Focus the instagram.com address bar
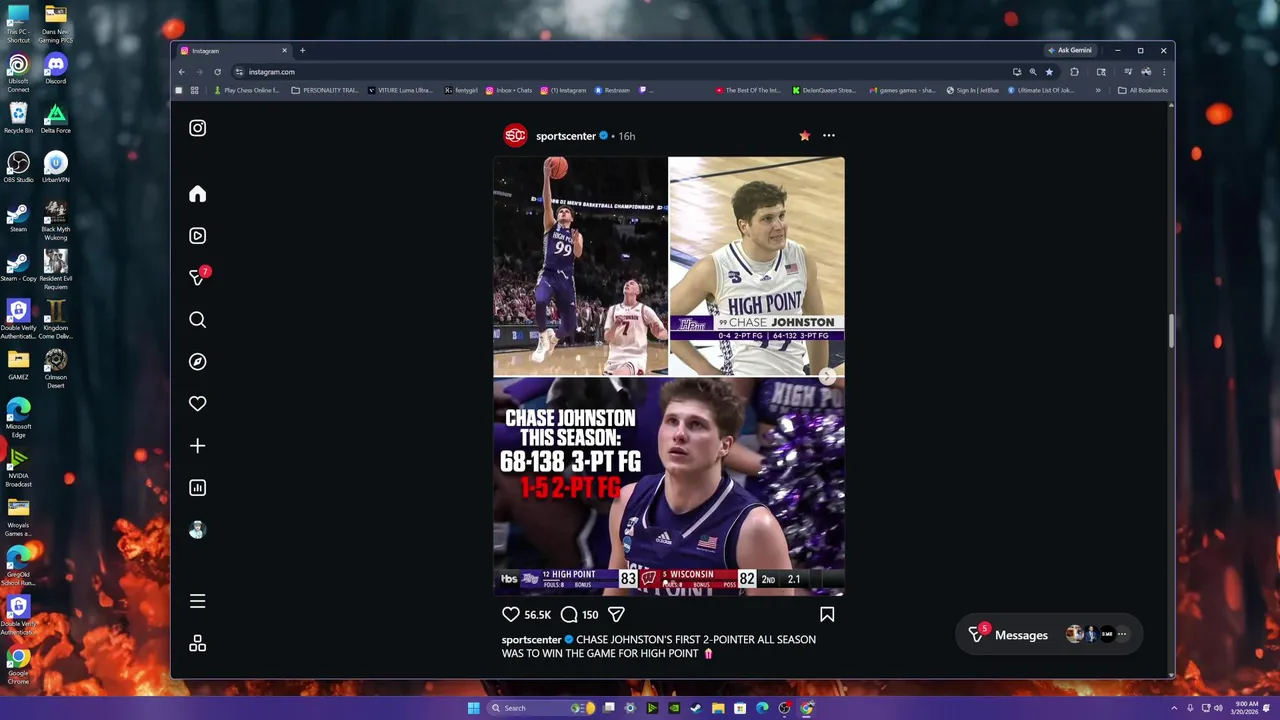This screenshot has width=1280, height=720. tap(620, 72)
